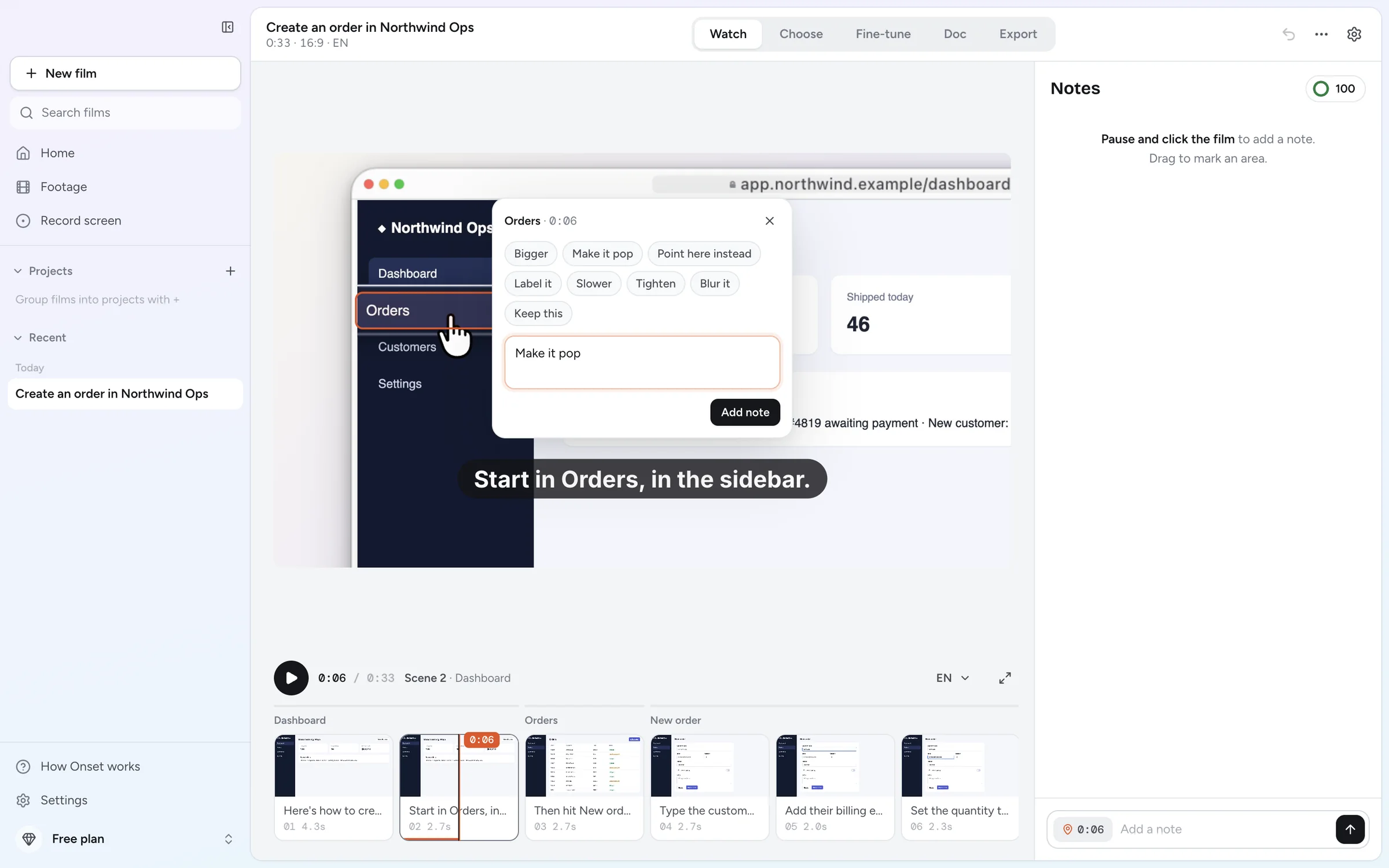This screenshot has height=868, width=1389.
Task: Switch to the Export tab
Action: [x=1018, y=34]
